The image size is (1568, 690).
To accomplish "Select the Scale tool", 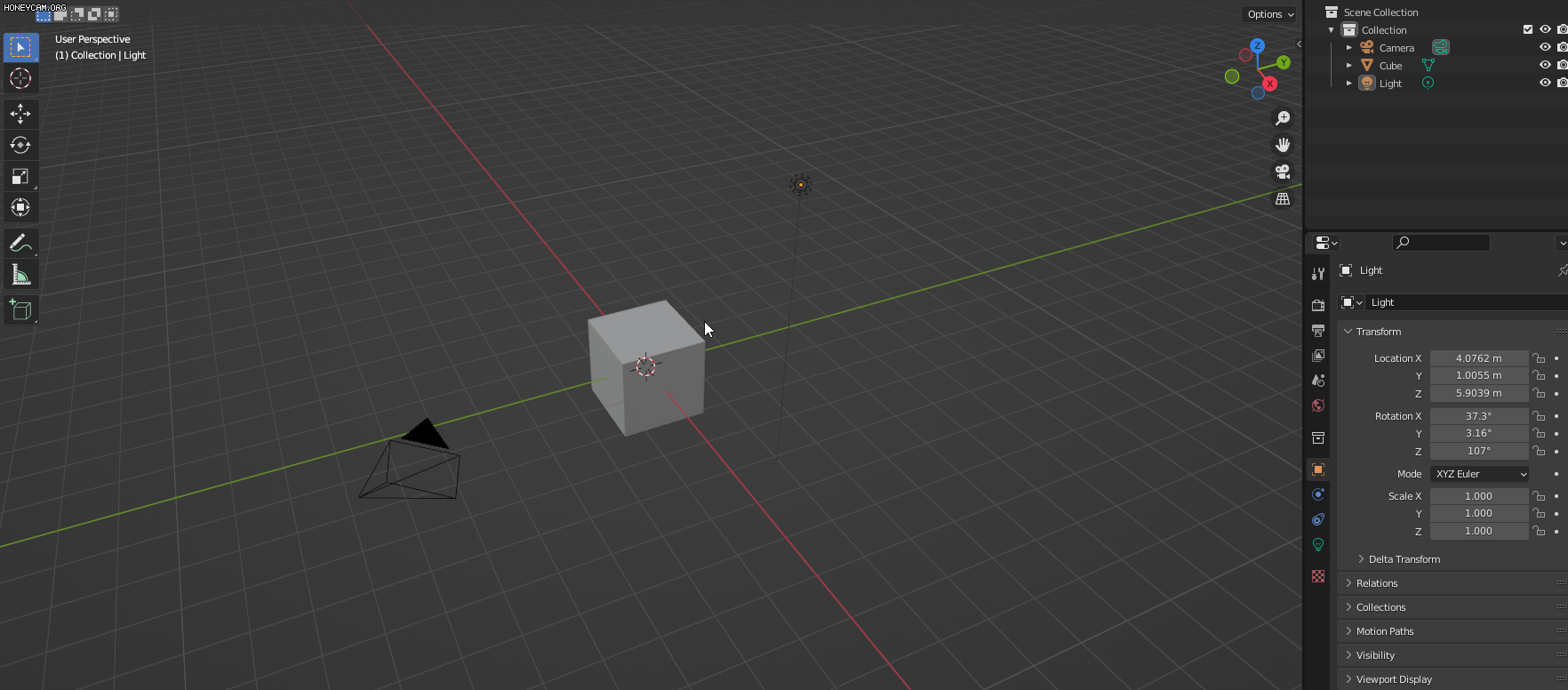I will pos(20,176).
